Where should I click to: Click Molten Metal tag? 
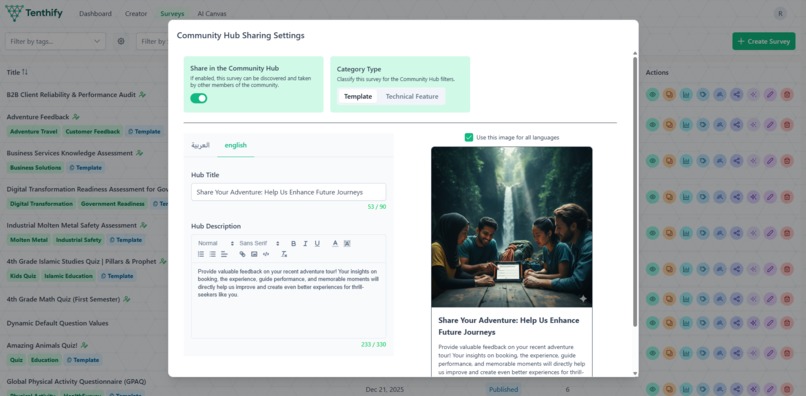[29, 240]
